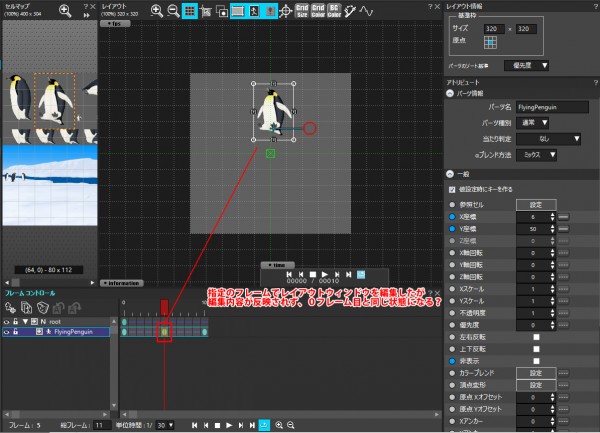Zoom in the timeline with bottom magnifier
Screen dimensions: 600x433
pyautogui.click(x=279, y=425)
